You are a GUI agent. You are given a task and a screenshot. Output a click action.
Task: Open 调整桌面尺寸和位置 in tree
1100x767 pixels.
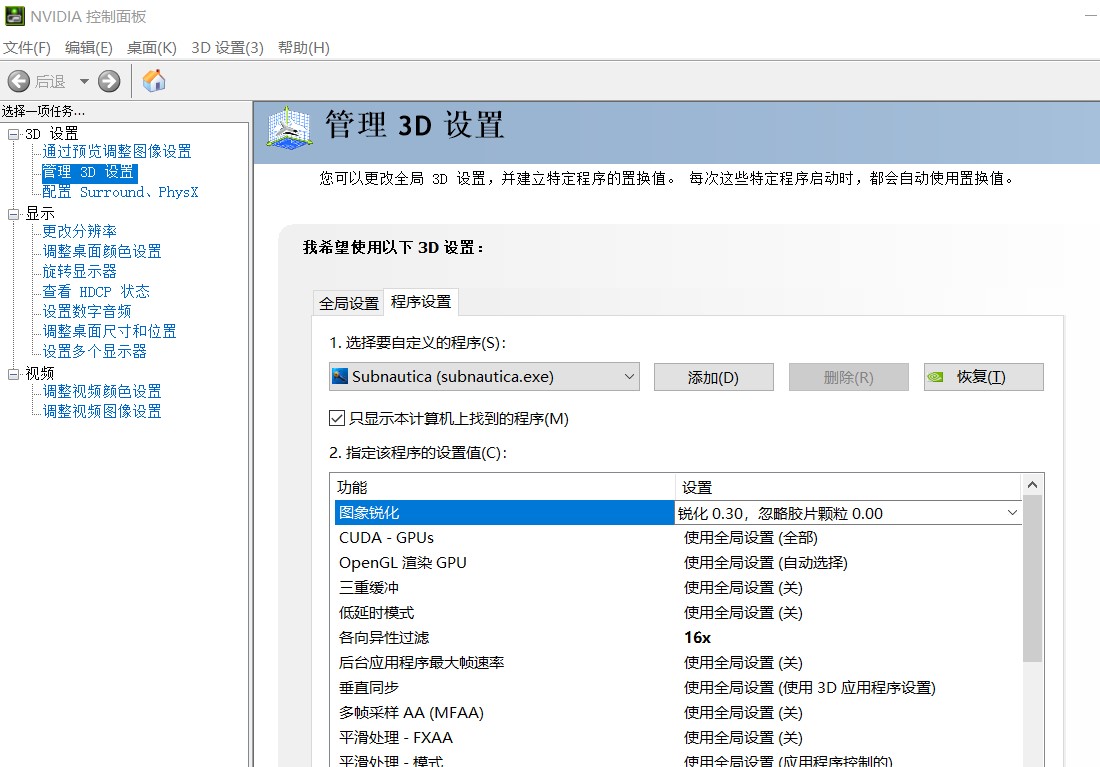click(109, 331)
